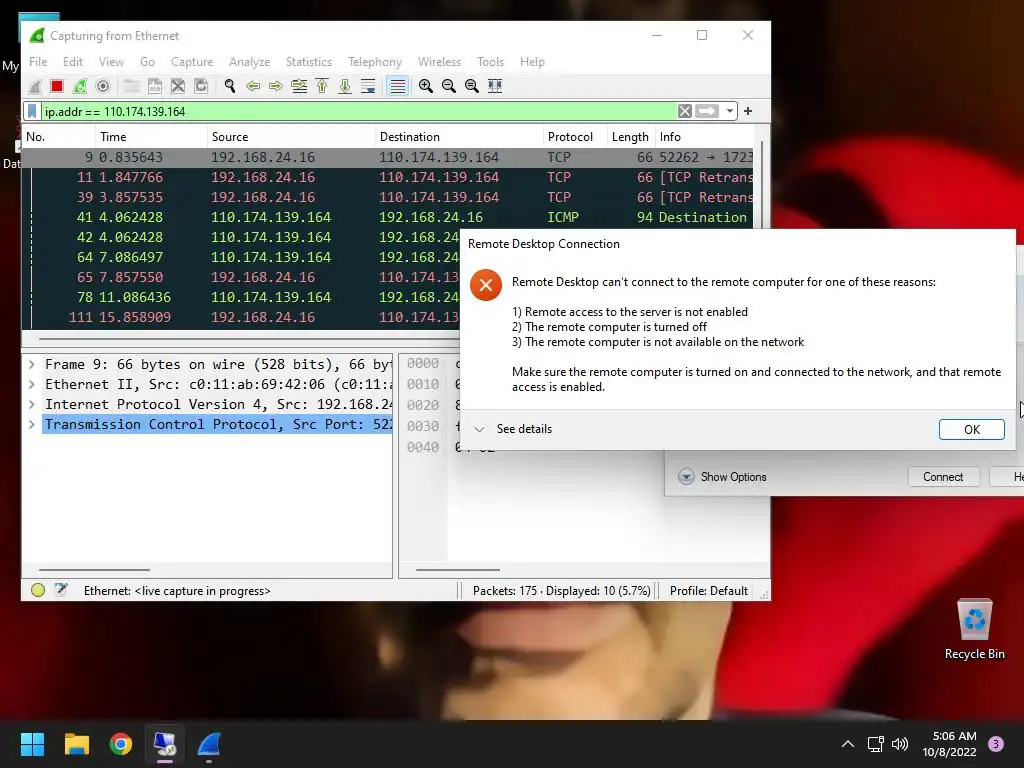Zoom out on packet text
Screen dimensions: 1024x768
coord(449,86)
